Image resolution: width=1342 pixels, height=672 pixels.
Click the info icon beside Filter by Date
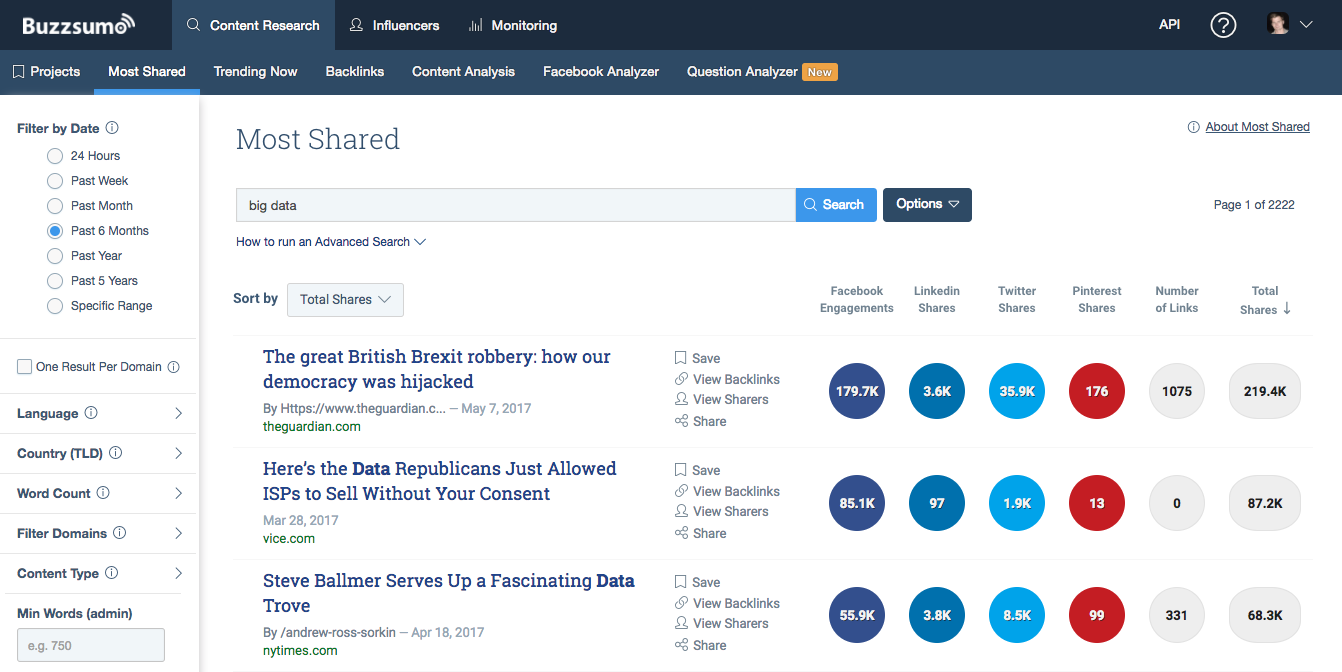pos(110,128)
